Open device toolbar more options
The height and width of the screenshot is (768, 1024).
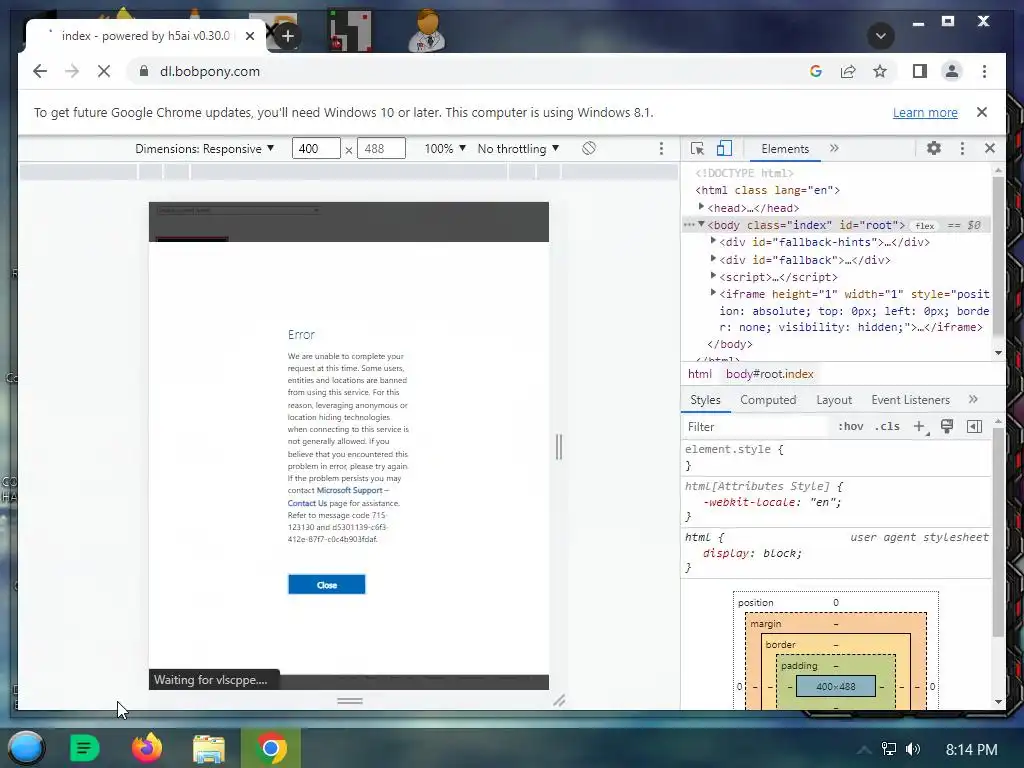[x=661, y=149]
